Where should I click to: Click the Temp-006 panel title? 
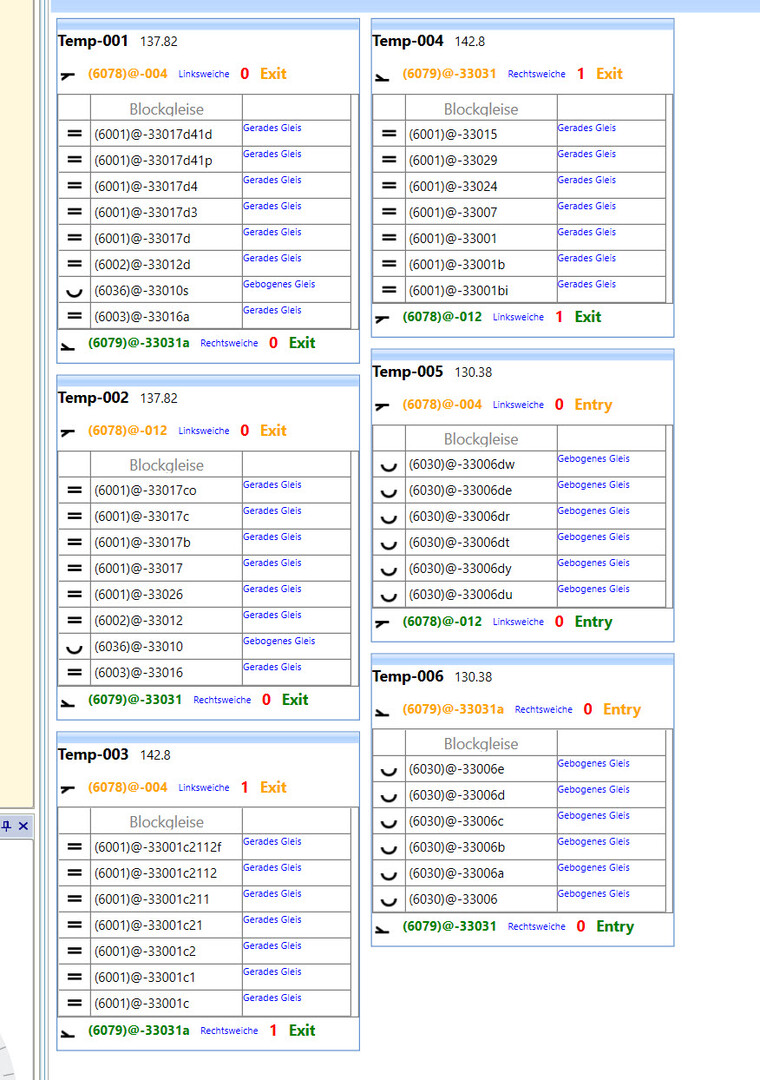pos(407,676)
